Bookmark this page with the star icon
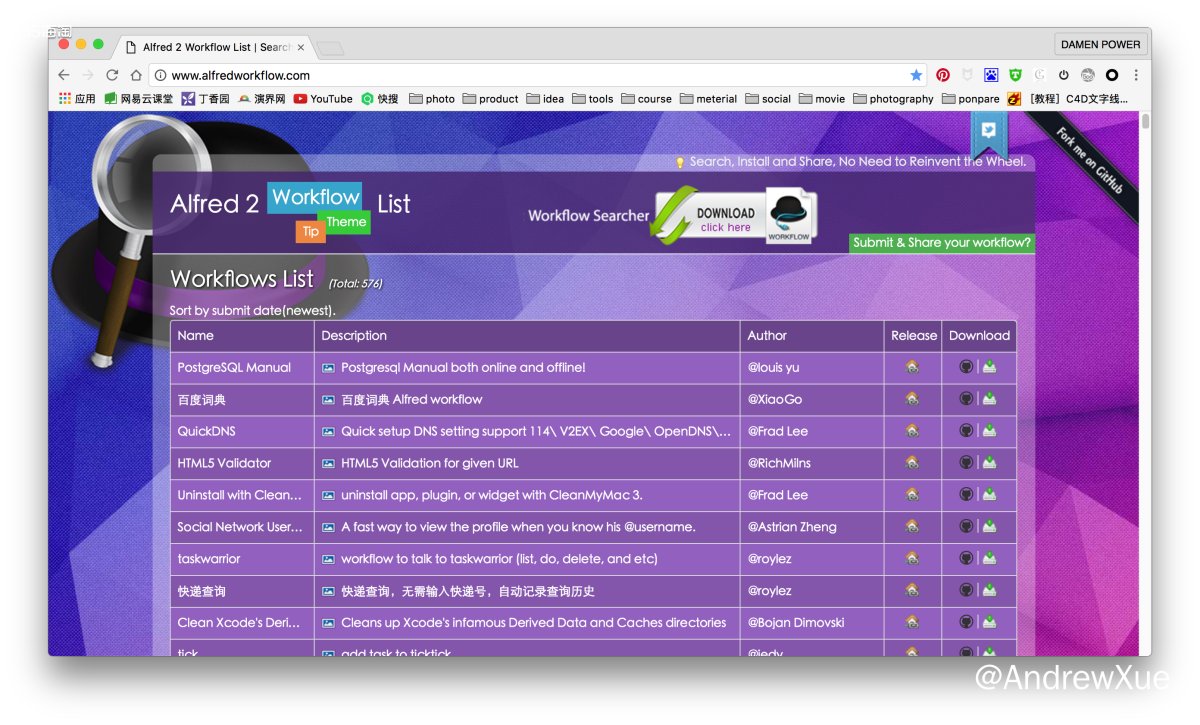The image size is (1200, 725). point(916,75)
